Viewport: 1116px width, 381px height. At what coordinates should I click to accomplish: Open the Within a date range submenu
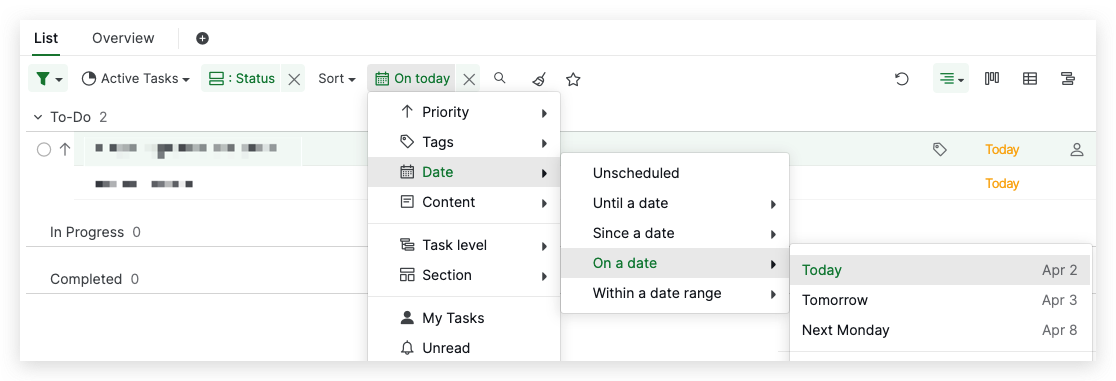tap(675, 293)
